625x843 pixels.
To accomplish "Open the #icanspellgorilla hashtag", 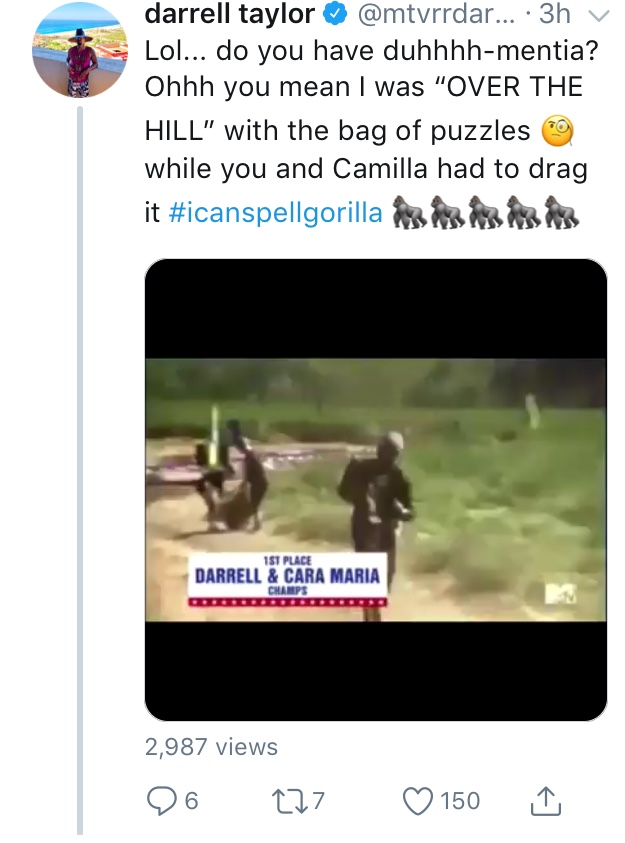I will pos(276,212).
